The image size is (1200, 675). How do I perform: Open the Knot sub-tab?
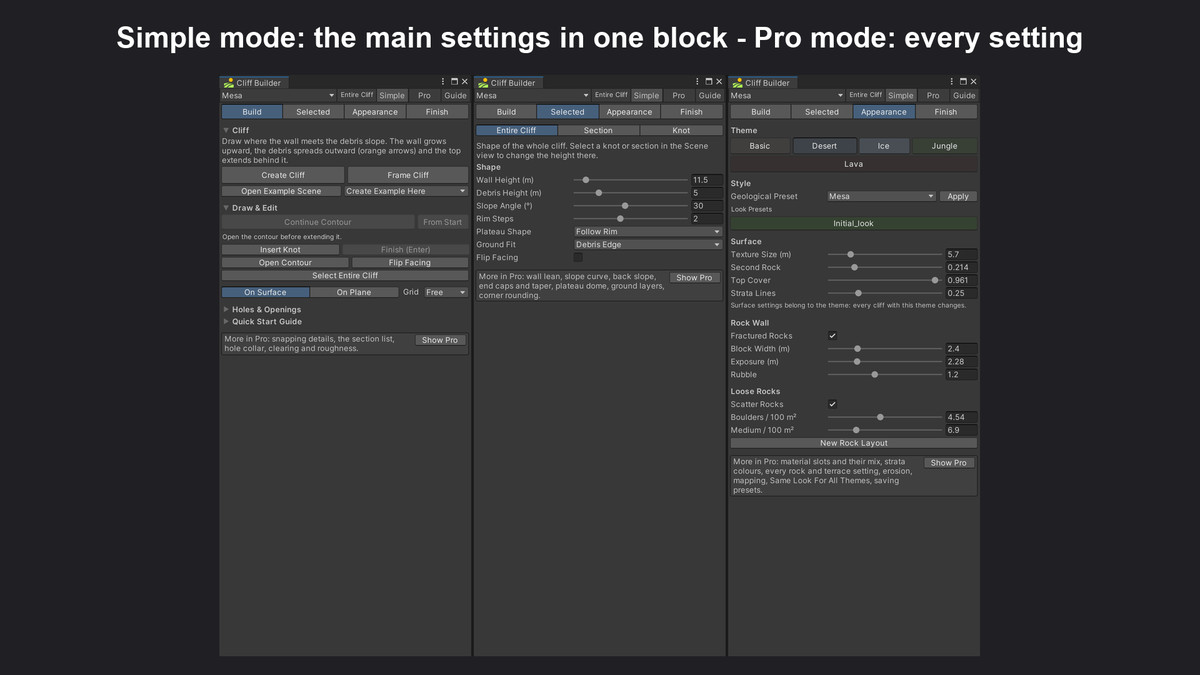pyautogui.click(x=681, y=130)
